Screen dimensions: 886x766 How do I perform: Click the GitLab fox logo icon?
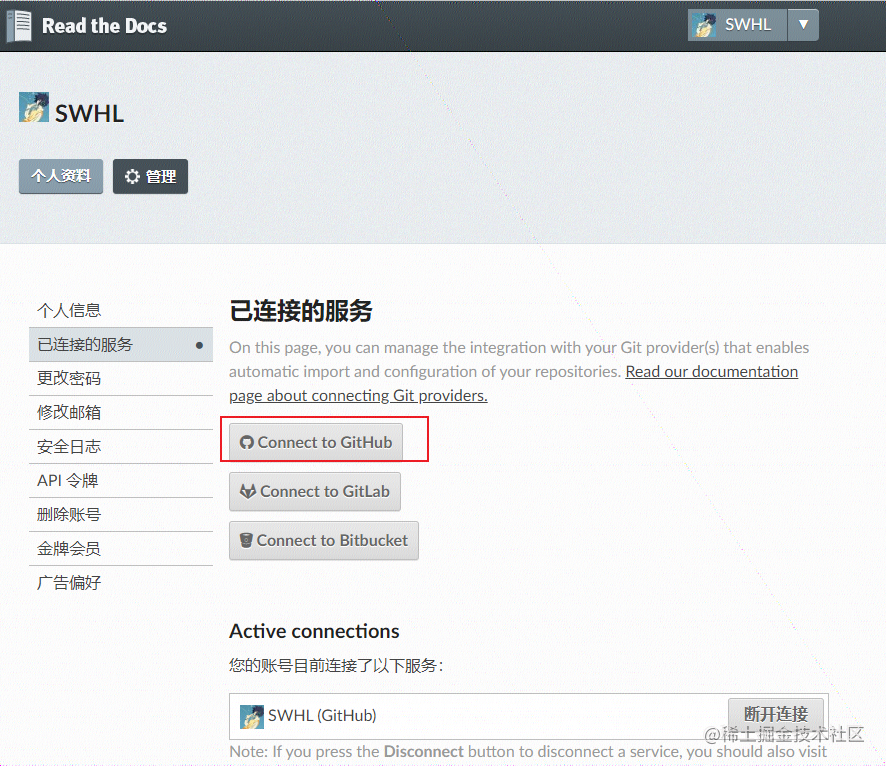tap(247, 491)
